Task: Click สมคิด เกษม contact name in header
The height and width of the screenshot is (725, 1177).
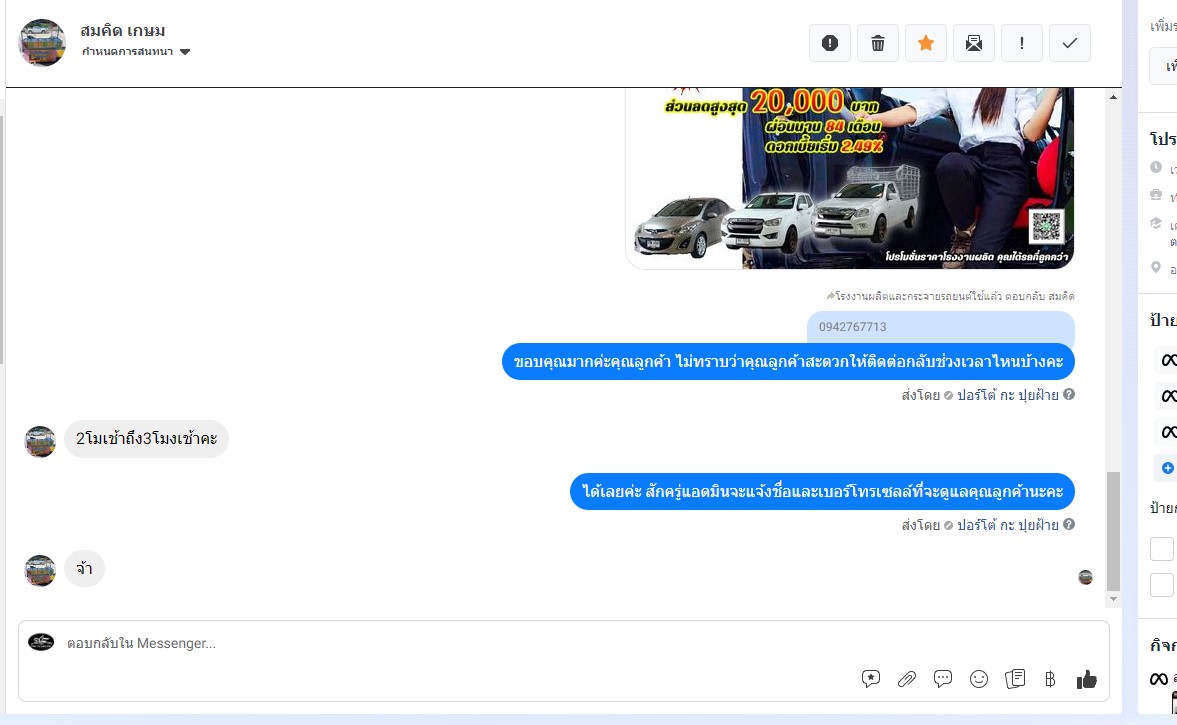Action: [x=123, y=31]
